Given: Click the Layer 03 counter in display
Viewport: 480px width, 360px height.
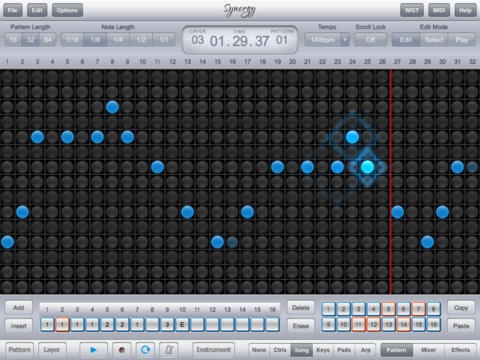Looking at the screenshot, I should pyautogui.click(x=197, y=40).
